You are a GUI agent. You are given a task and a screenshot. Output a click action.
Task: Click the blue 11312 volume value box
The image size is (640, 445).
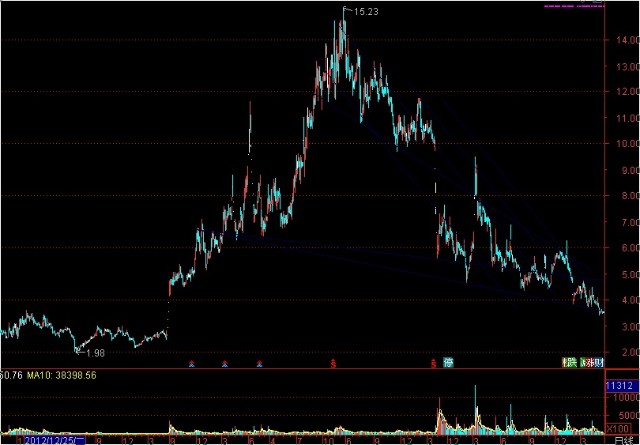coord(619,384)
